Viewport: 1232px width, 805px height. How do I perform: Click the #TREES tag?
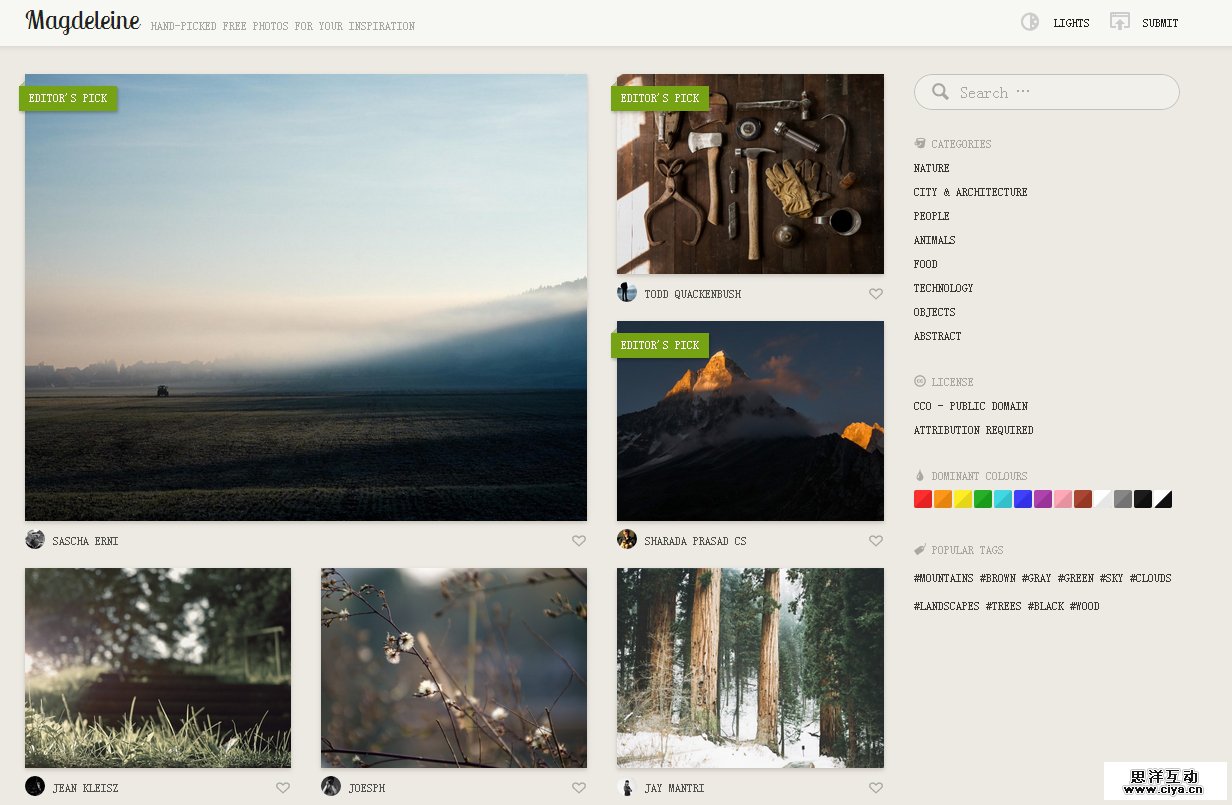1003,606
